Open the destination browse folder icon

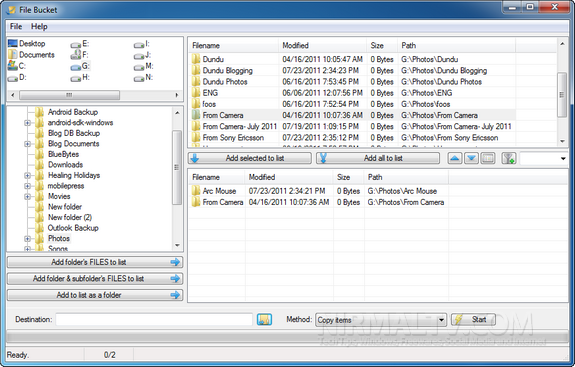coord(264,319)
